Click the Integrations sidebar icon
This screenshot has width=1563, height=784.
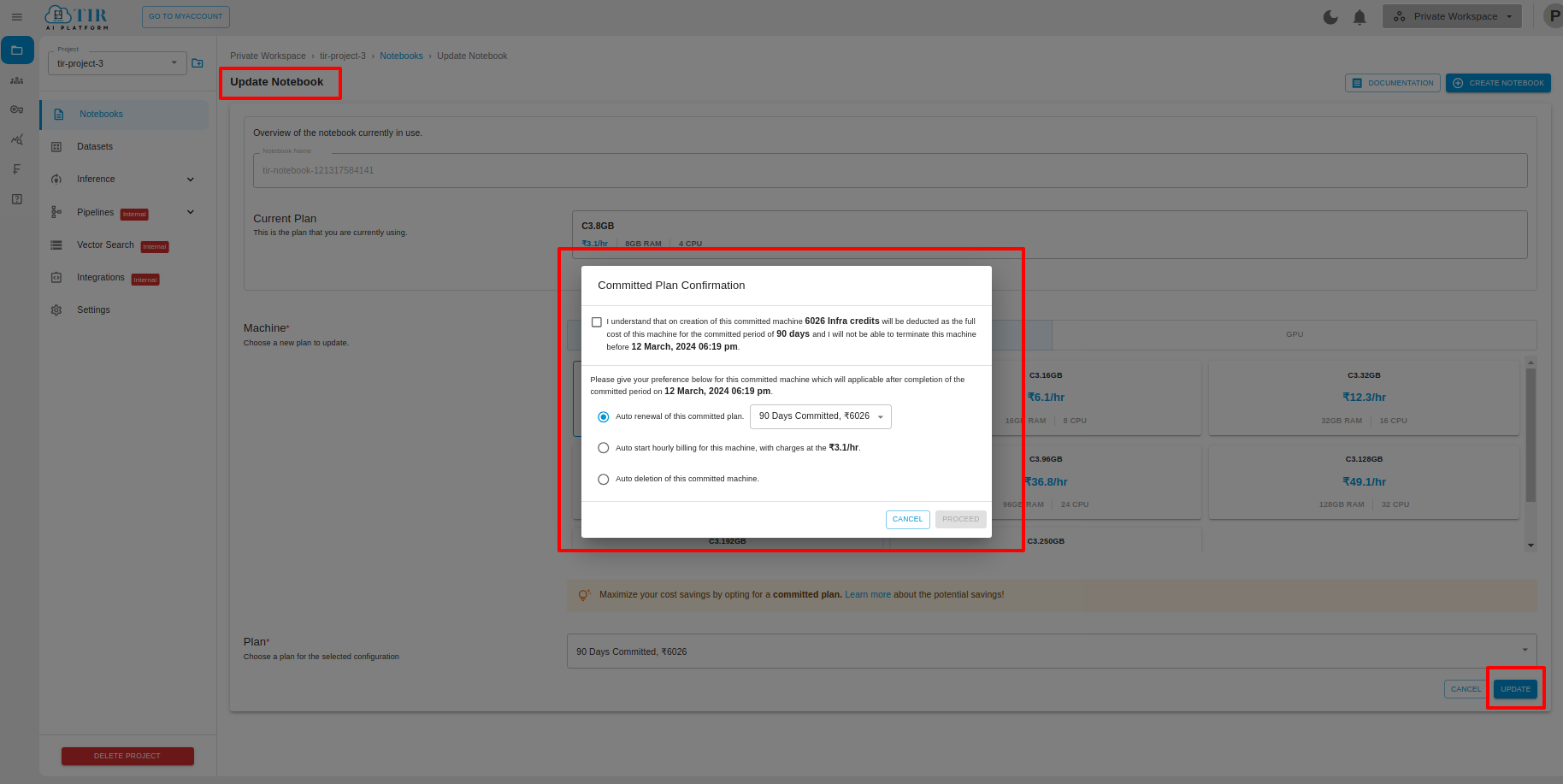click(56, 278)
